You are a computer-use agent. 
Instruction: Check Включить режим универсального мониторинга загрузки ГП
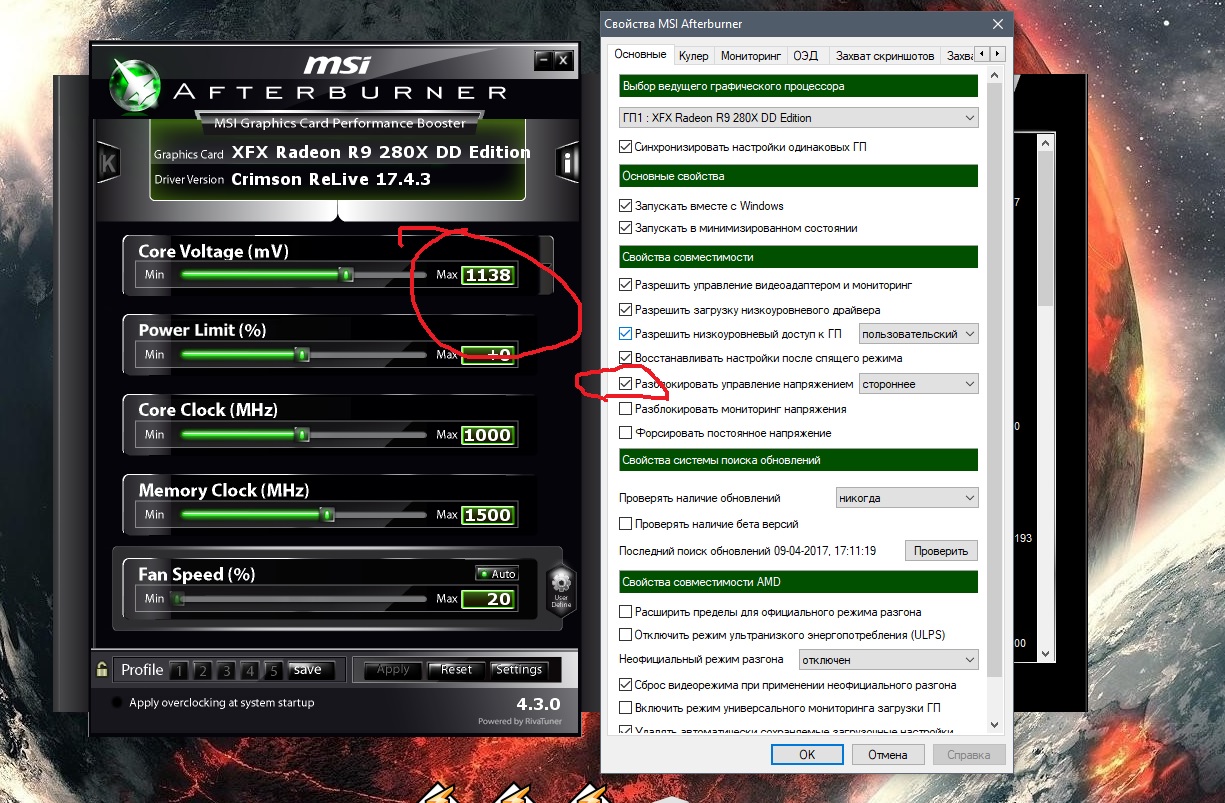(x=626, y=708)
